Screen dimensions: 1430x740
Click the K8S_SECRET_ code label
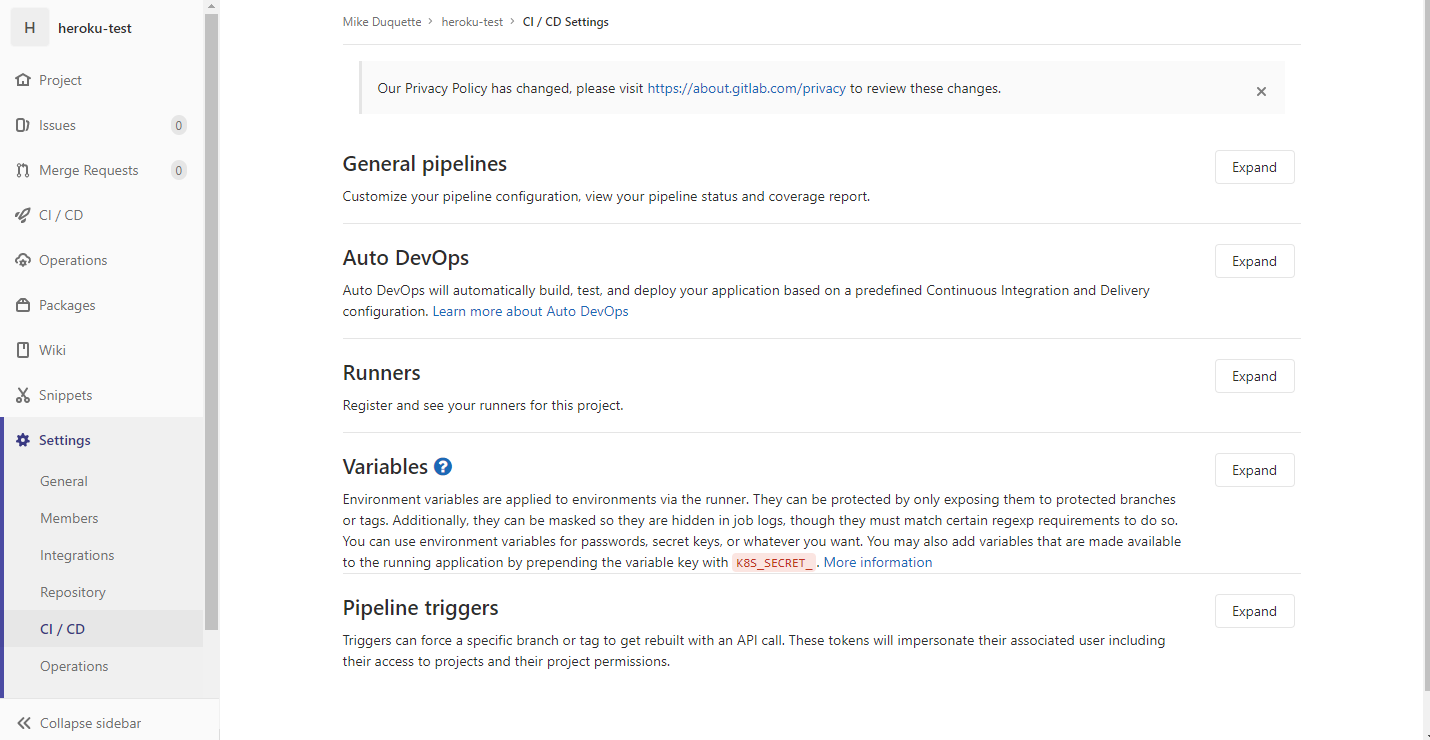(x=774, y=563)
